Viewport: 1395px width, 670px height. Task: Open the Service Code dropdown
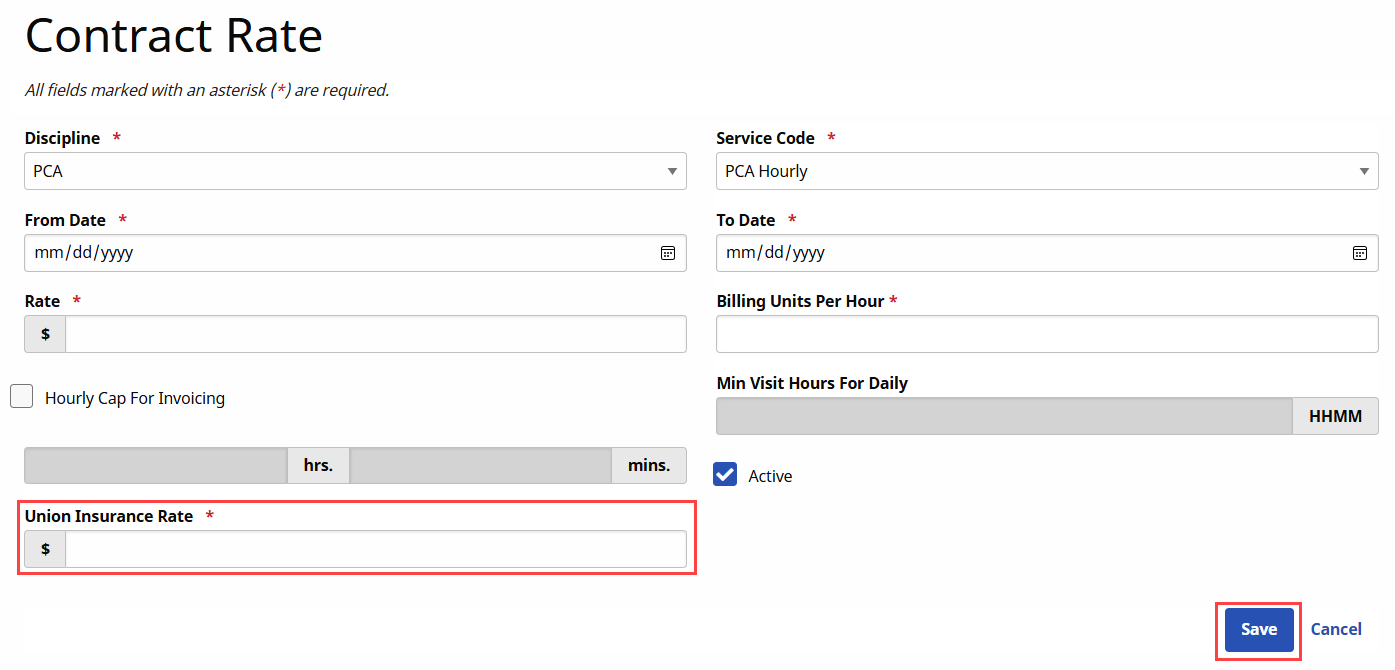pyautogui.click(x=1047, y=171)
